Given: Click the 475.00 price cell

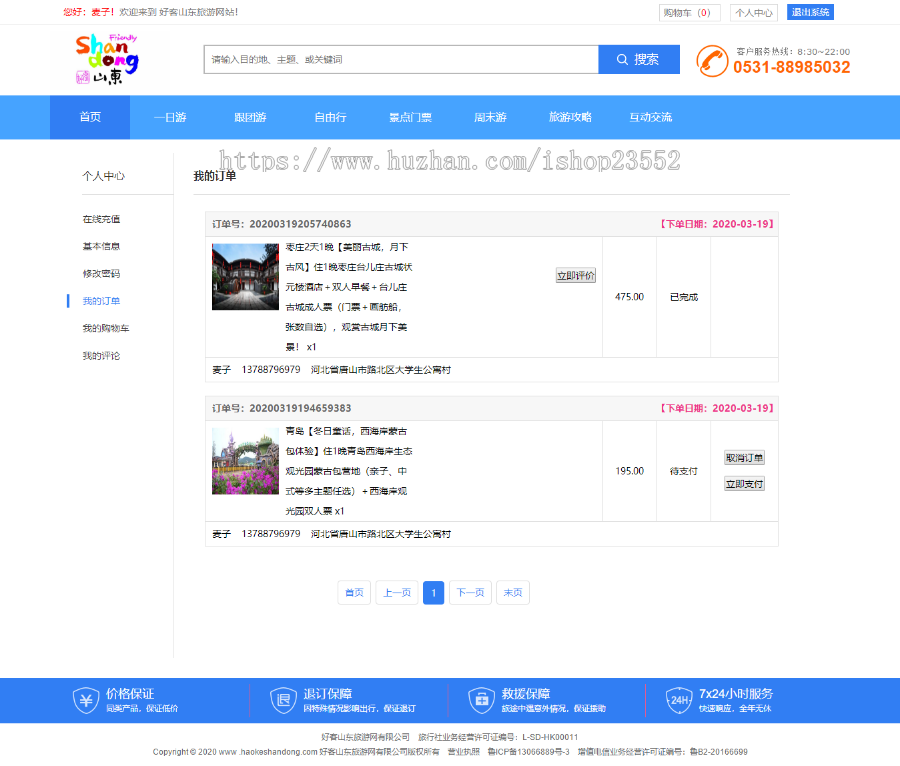Looking at the screenshot, I should click(x=630, y=297).
